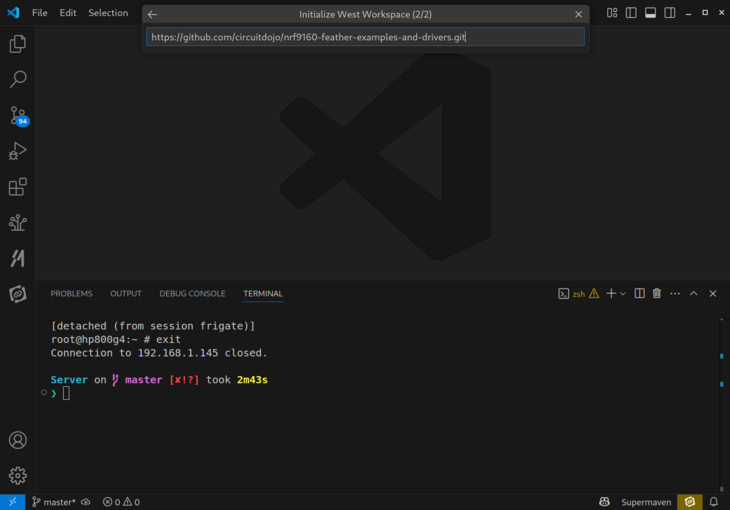This screenshot has width=730, height=510.
Task: Open the Explorer view in activity bar
Action: [18, 44]
